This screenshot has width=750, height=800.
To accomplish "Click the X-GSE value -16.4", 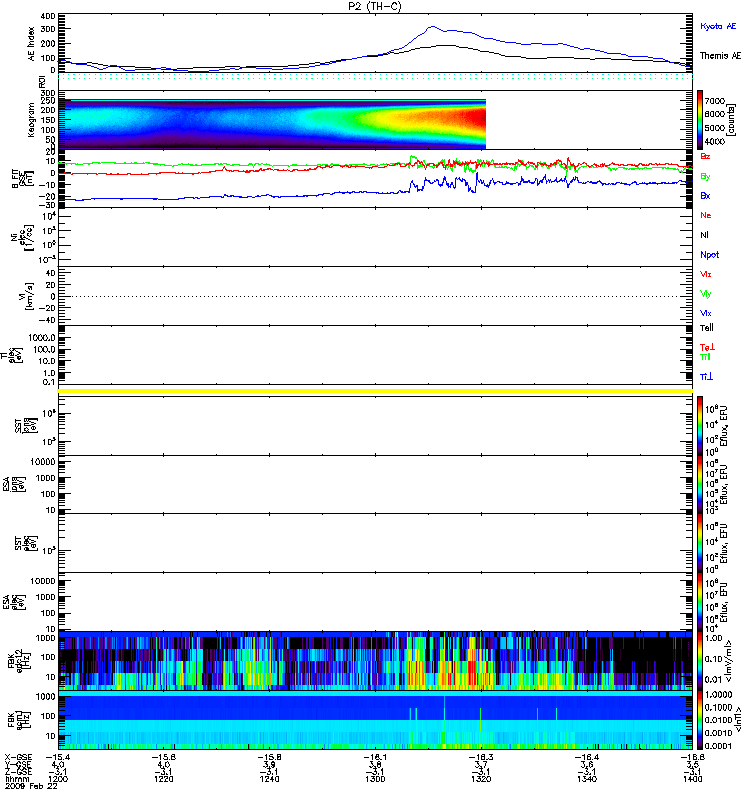I will click(x=587, y=757).
